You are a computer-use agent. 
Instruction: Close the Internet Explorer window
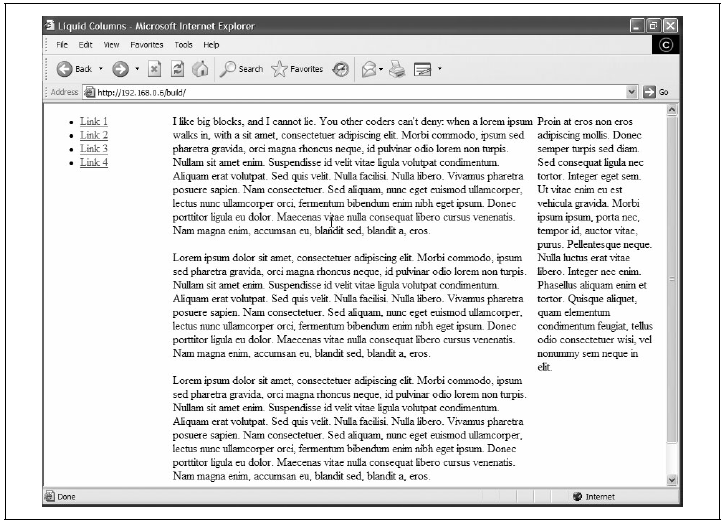click(670, 26)
